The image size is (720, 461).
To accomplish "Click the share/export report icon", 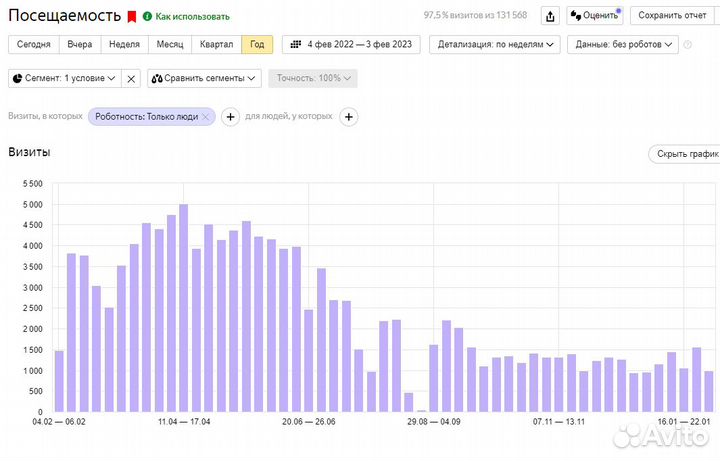I will coord(550,16).
